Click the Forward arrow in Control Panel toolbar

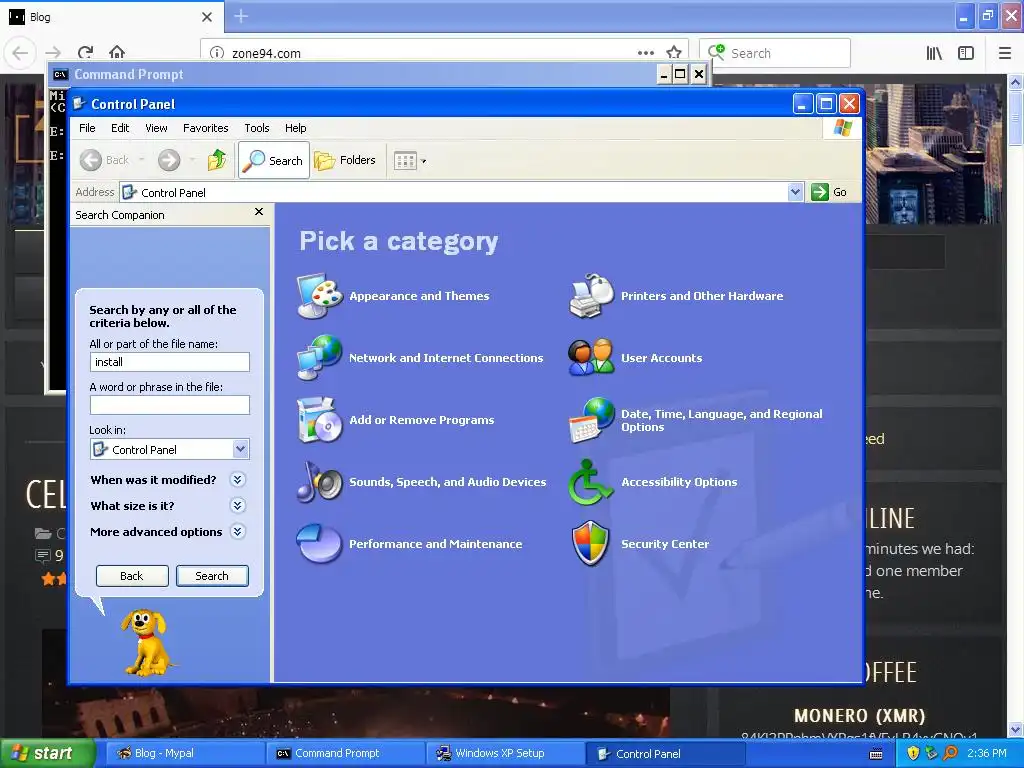point(169,160)
